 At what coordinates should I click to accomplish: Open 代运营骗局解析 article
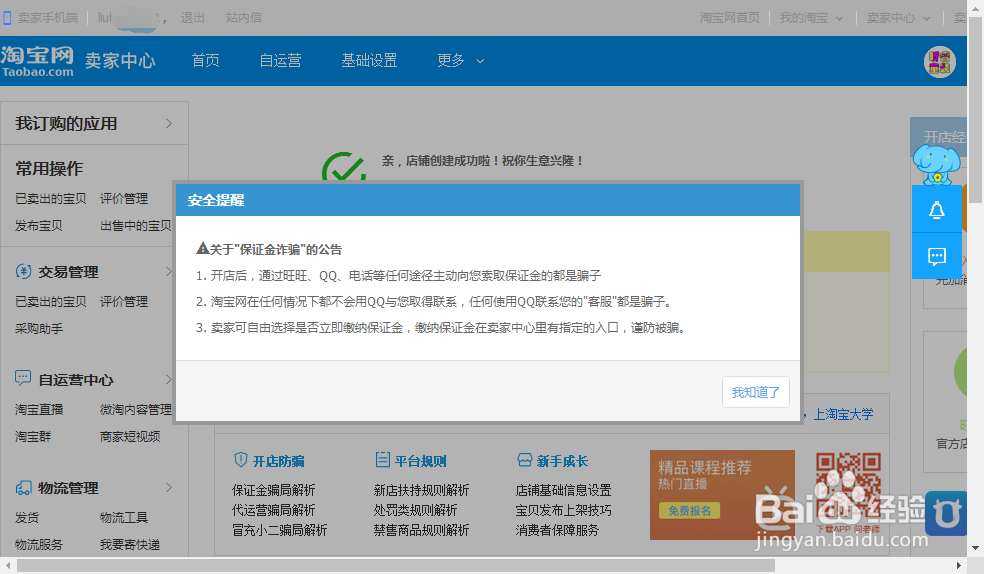274,510
